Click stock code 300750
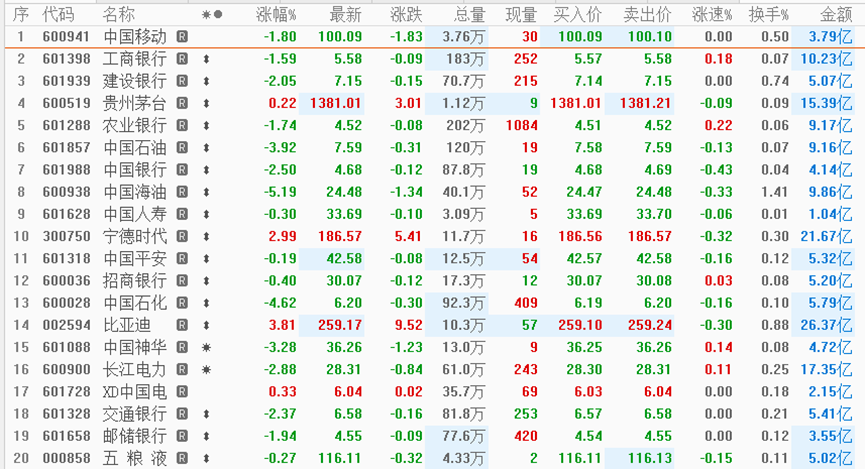Image resolution: width=865 pixels, height=469 pixels. point(66,236)
